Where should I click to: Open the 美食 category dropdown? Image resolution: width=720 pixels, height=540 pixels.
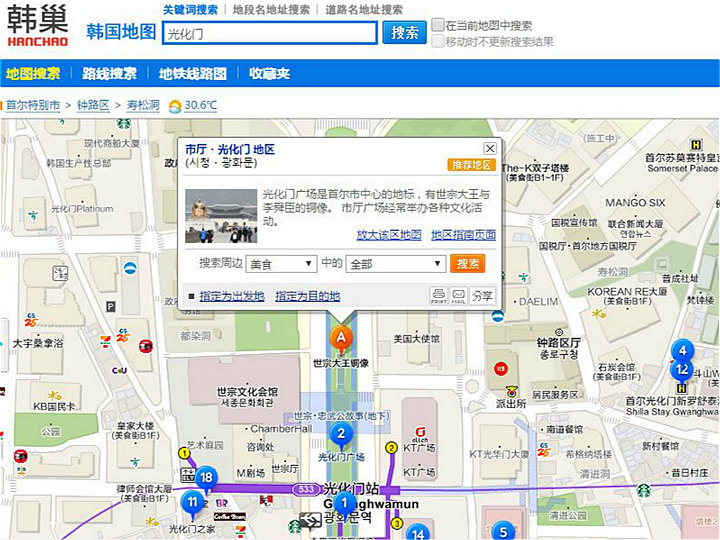pyautogui.click(x=281, y=264)
